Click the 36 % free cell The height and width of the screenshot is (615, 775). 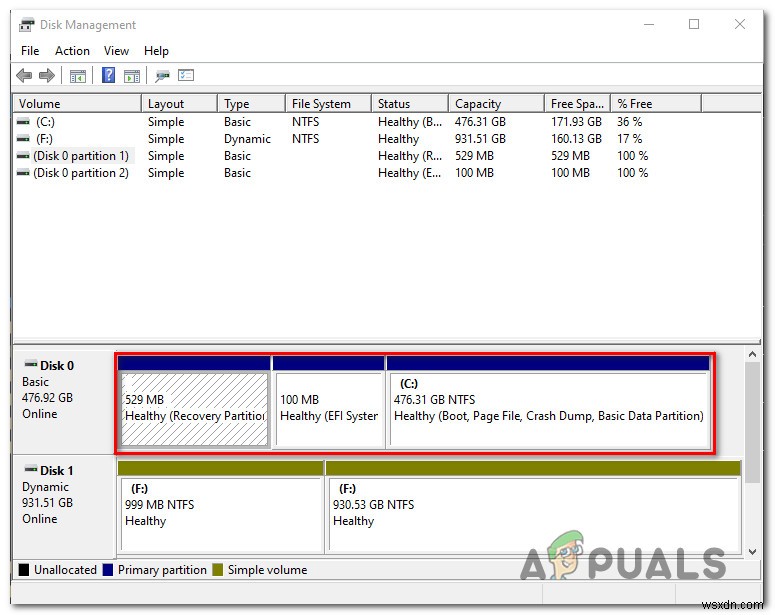click(x=629, y=122)
